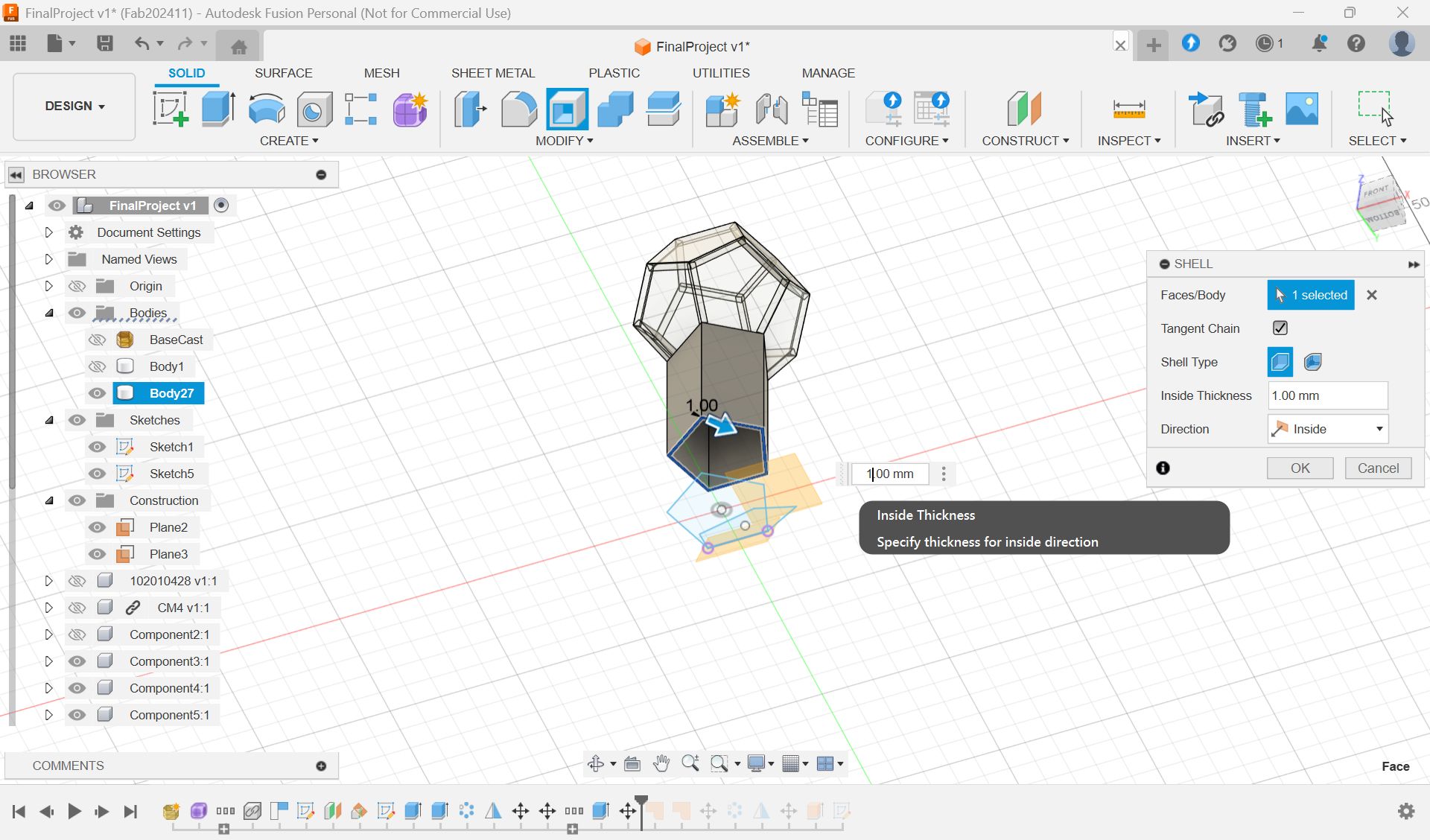Click the Orbit navigation tool
Viewport: 1430px width, 840px height.
pos(596,763)
